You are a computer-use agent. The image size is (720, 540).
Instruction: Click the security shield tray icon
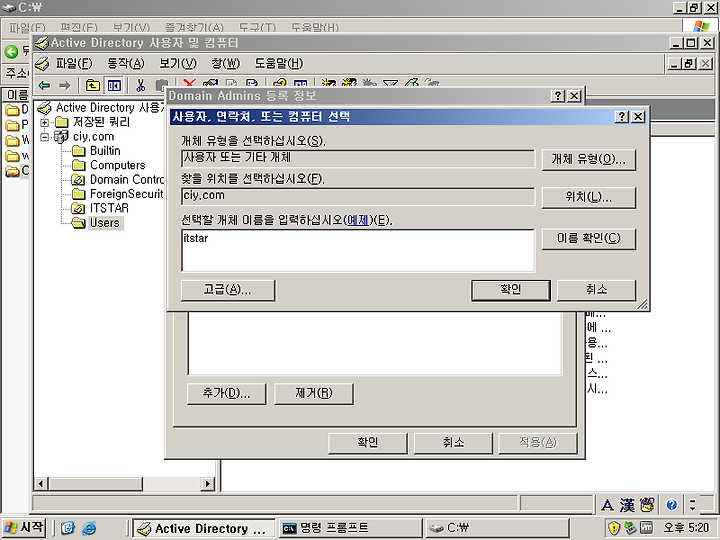click(614, 528)
